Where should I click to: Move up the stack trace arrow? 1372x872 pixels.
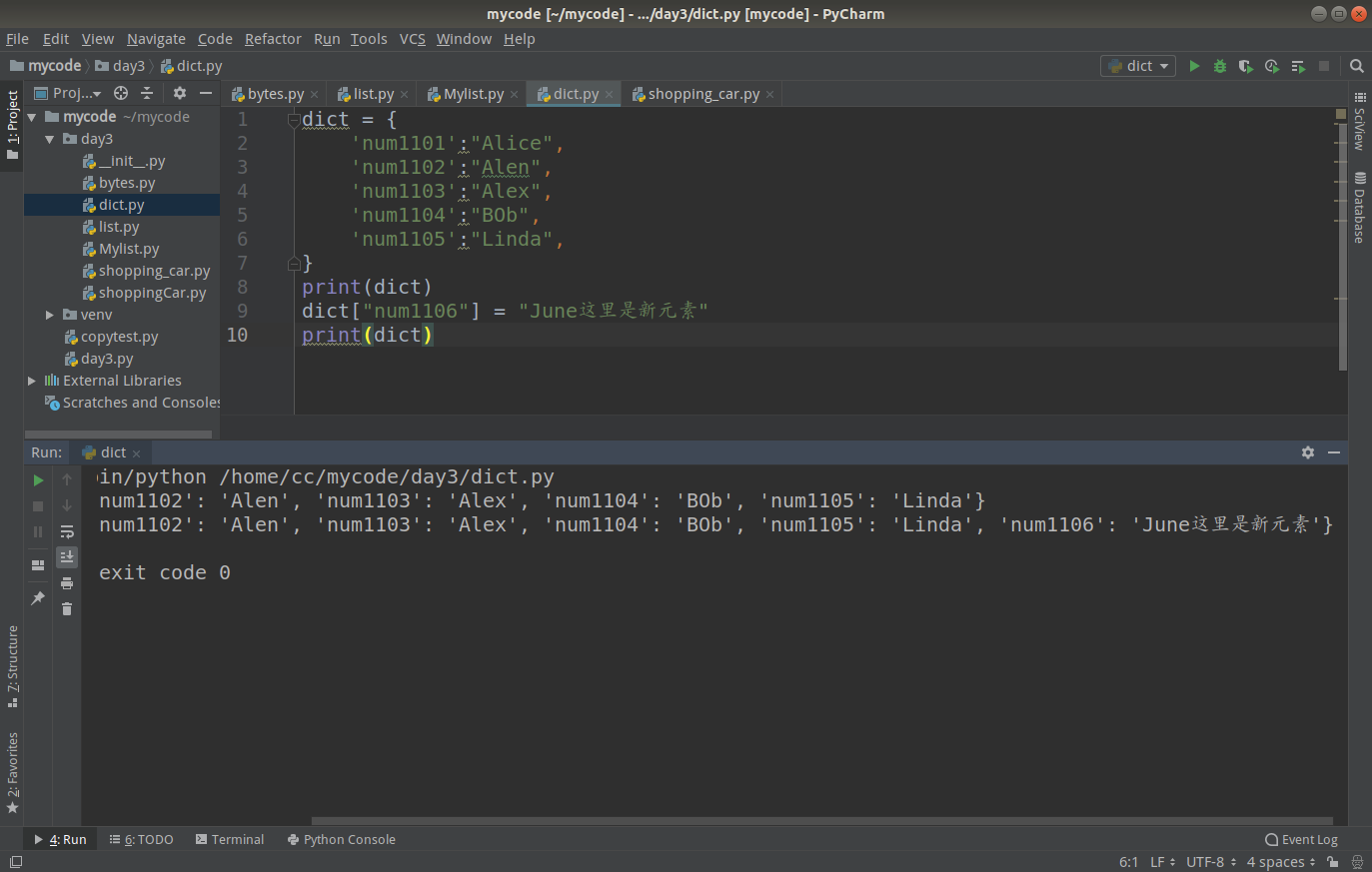pyautogui.click(x=67, y=480)
